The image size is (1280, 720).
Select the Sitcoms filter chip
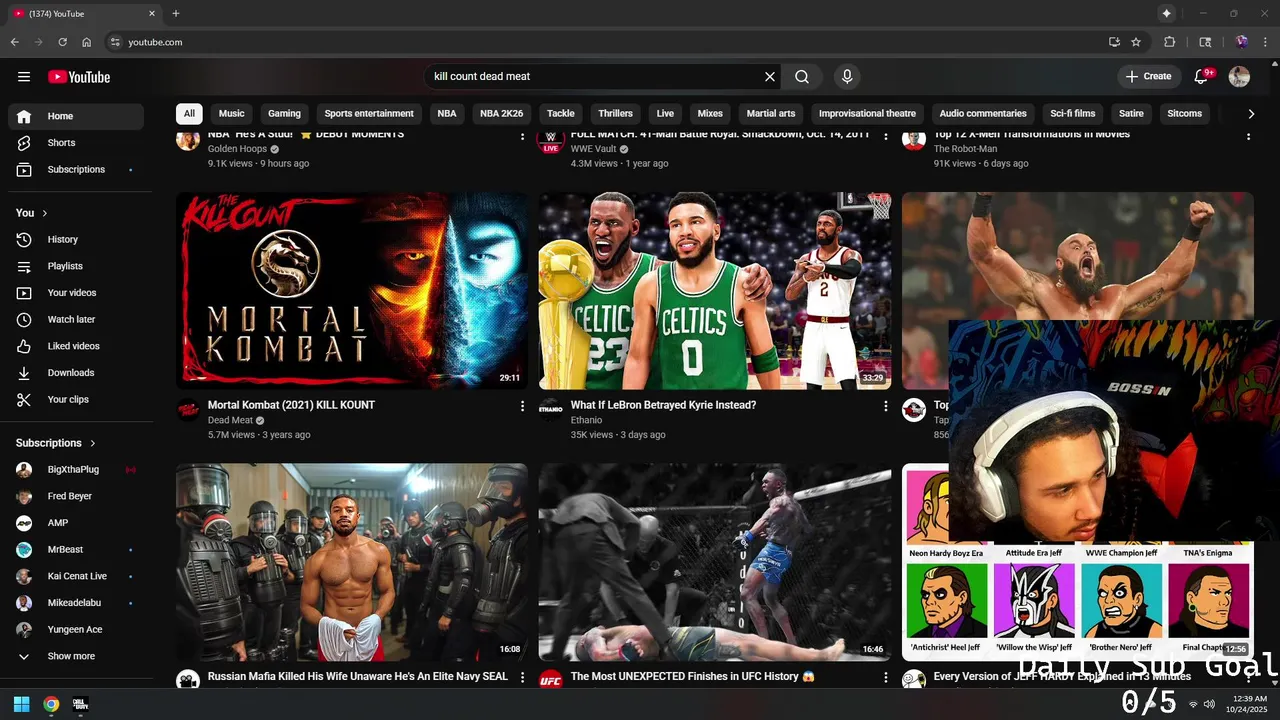1185,114
